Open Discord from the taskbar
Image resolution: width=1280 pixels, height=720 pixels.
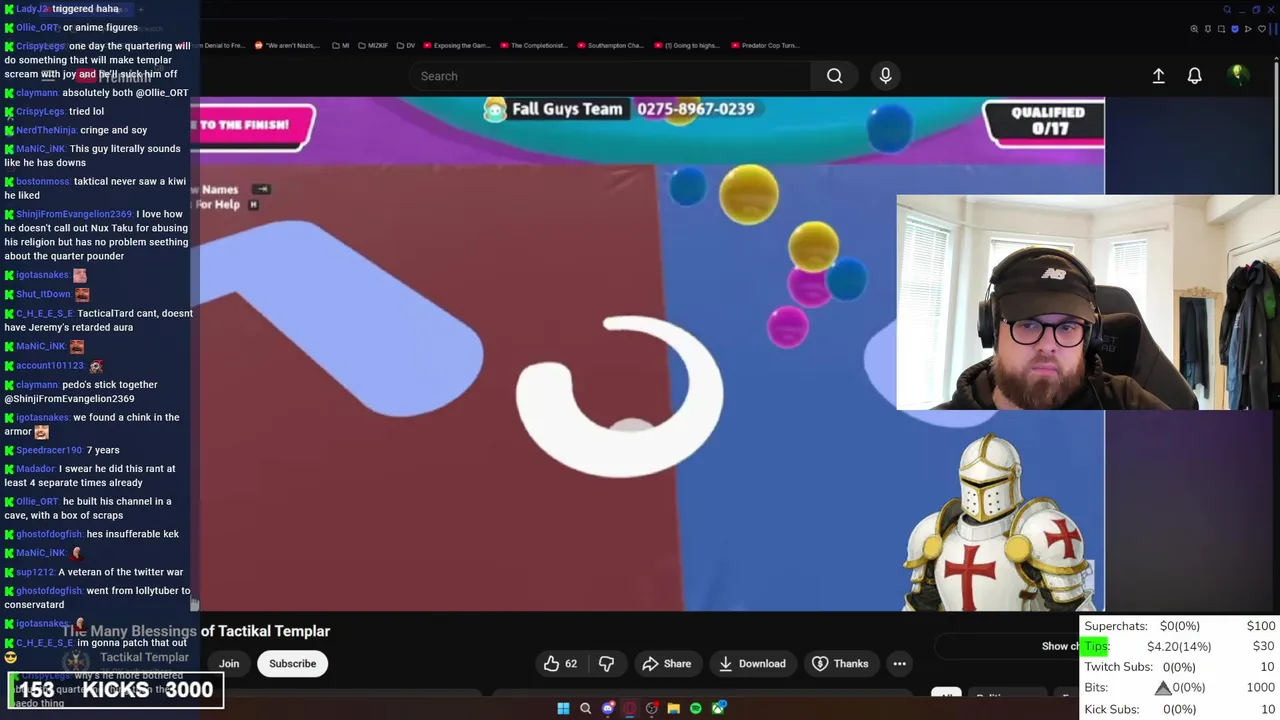[608, 708]
